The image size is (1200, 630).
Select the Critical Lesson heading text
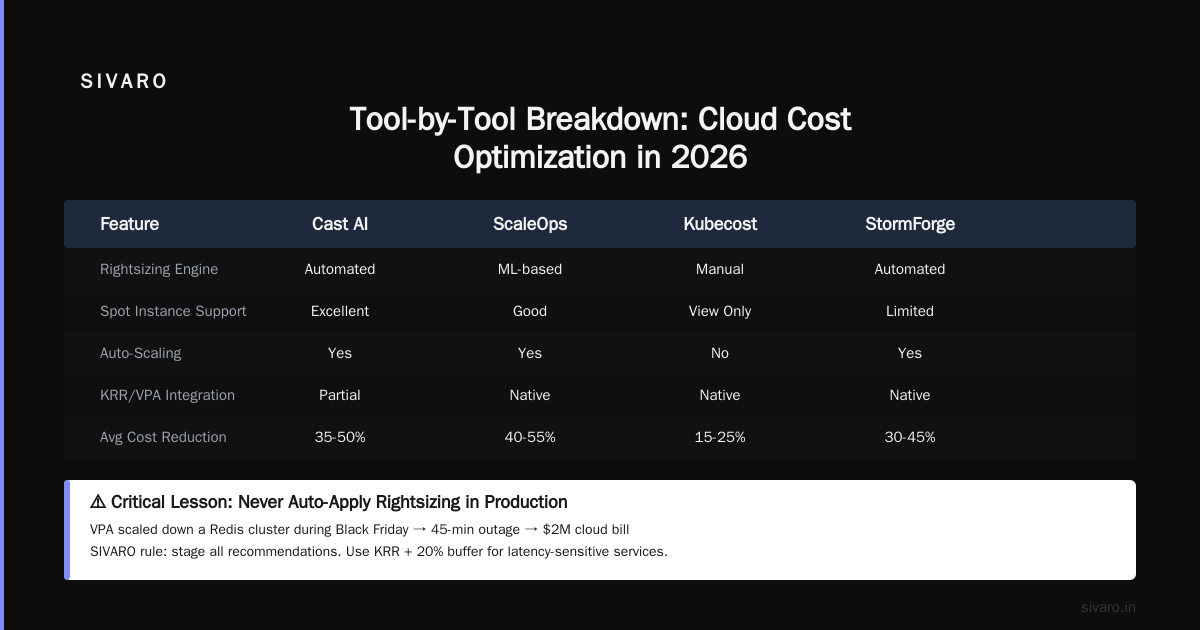pyautogui.click(x=339, y=502)
